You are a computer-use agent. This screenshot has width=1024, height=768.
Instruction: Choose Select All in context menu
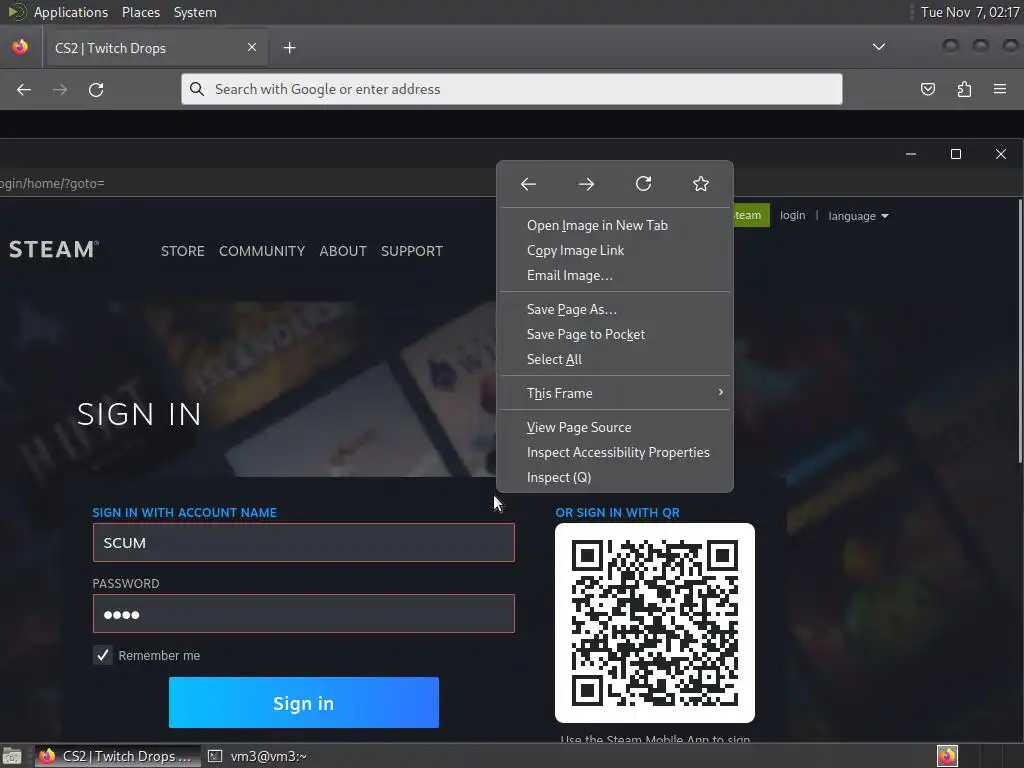pos(615,359)
